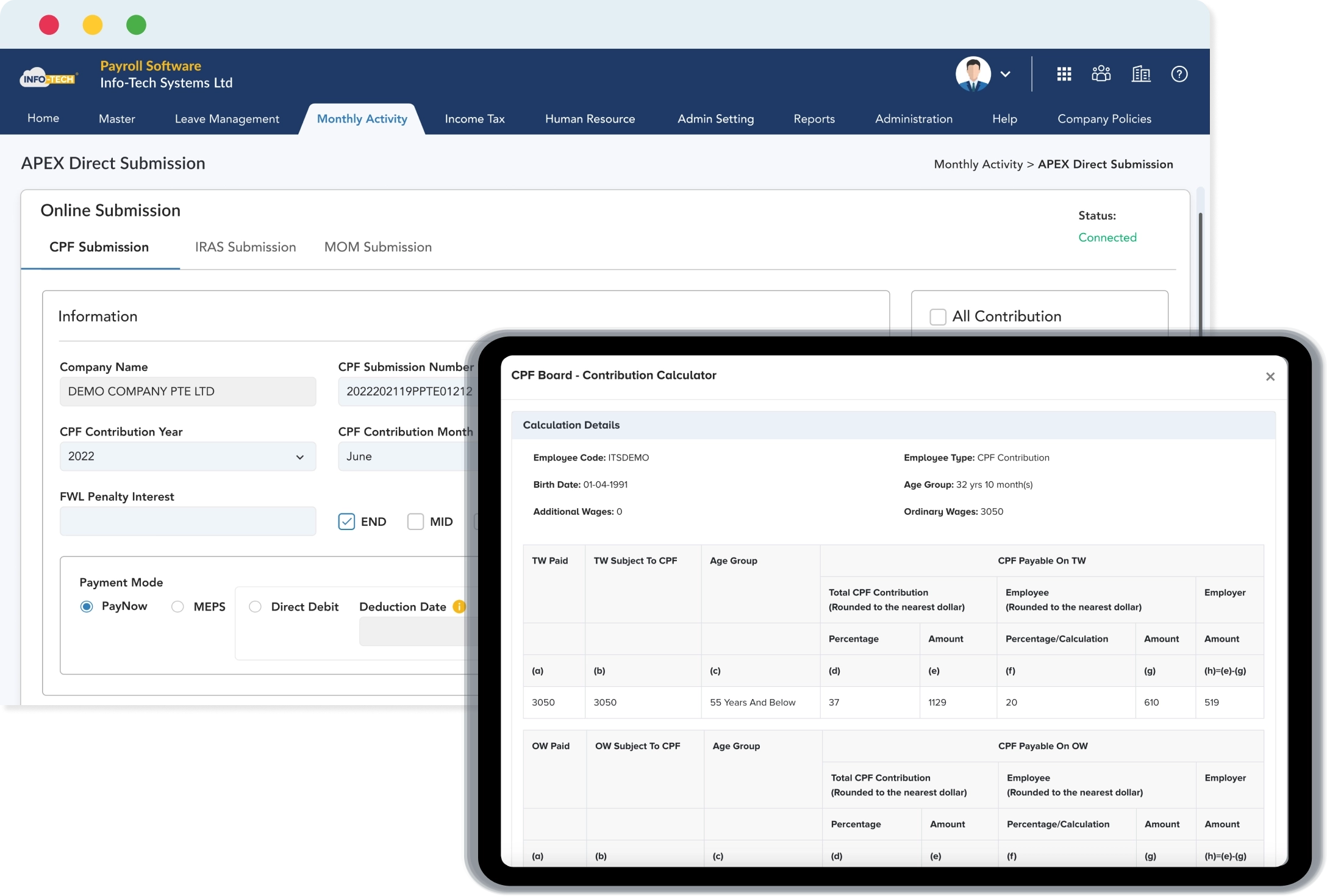Switch to the IRAS Submission tab
This screenshot has height=896, width=1327.
tap(245, 247)
